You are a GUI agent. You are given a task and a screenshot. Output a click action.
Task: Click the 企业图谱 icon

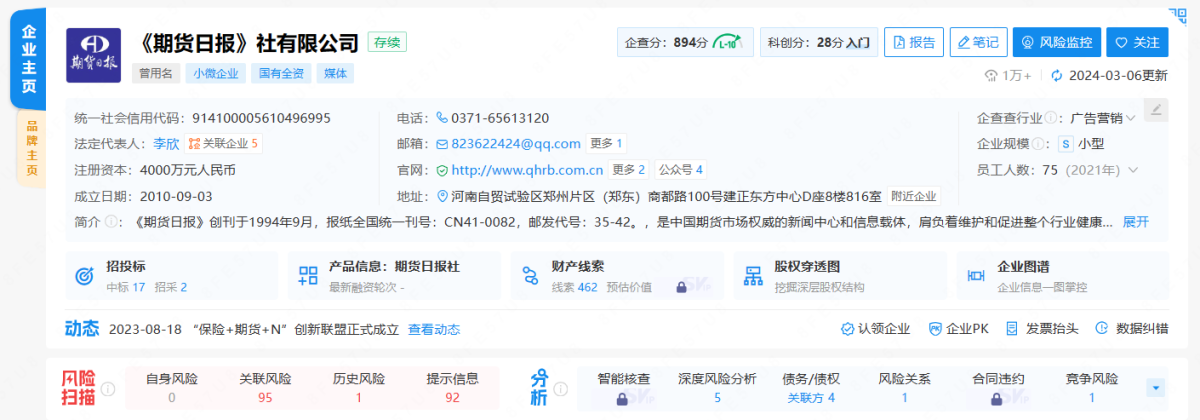(977, 276)
